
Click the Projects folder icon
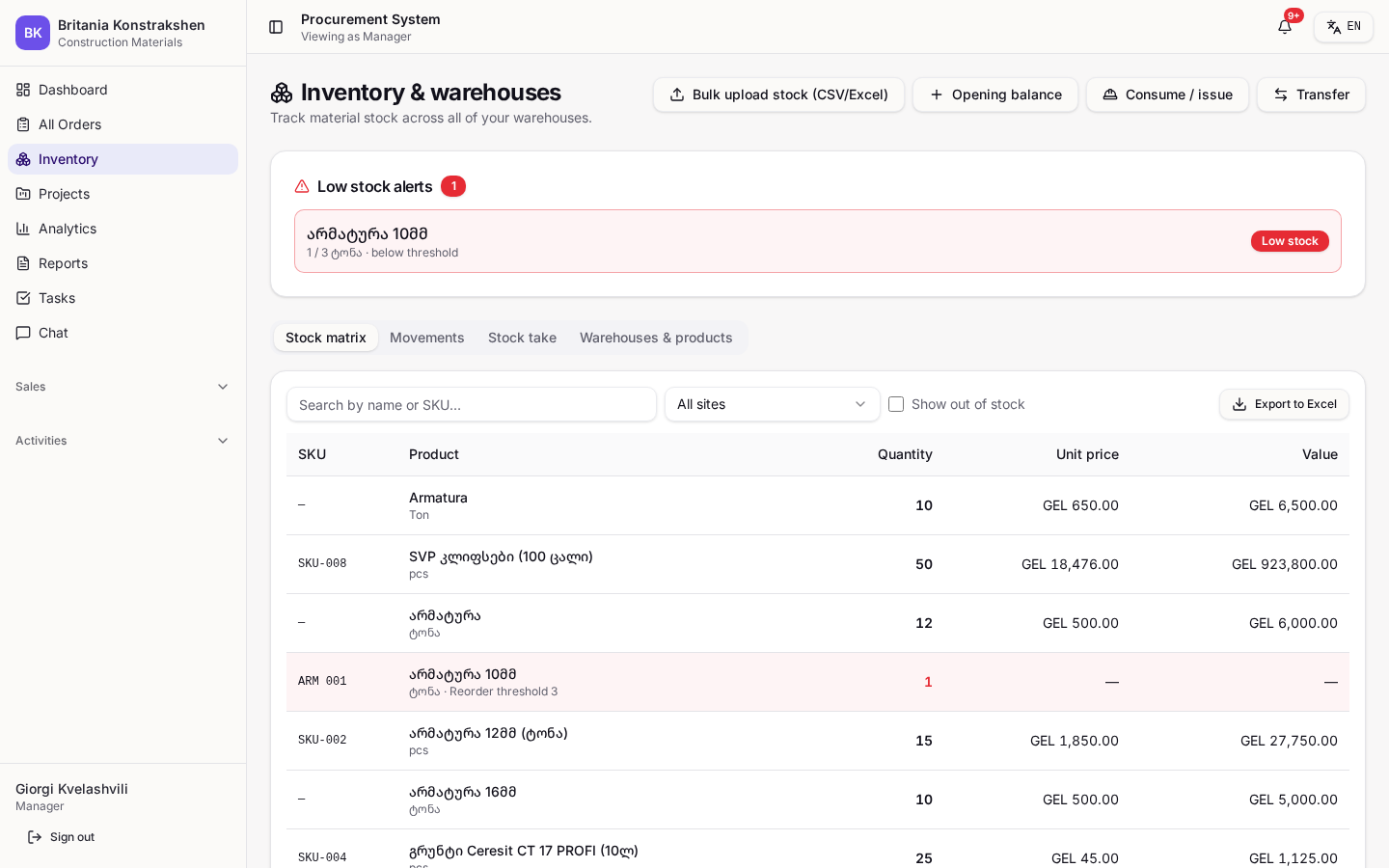(x=23, y=194)
